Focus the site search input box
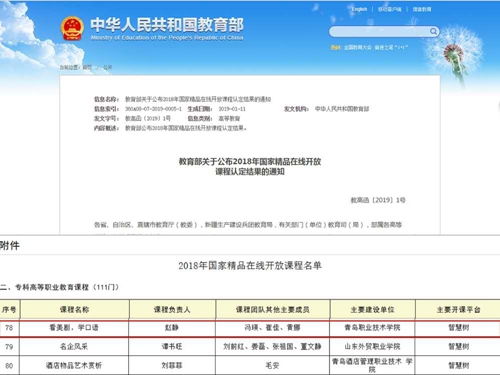The width and height of the screenshot is (500, 375). (380, 32)
